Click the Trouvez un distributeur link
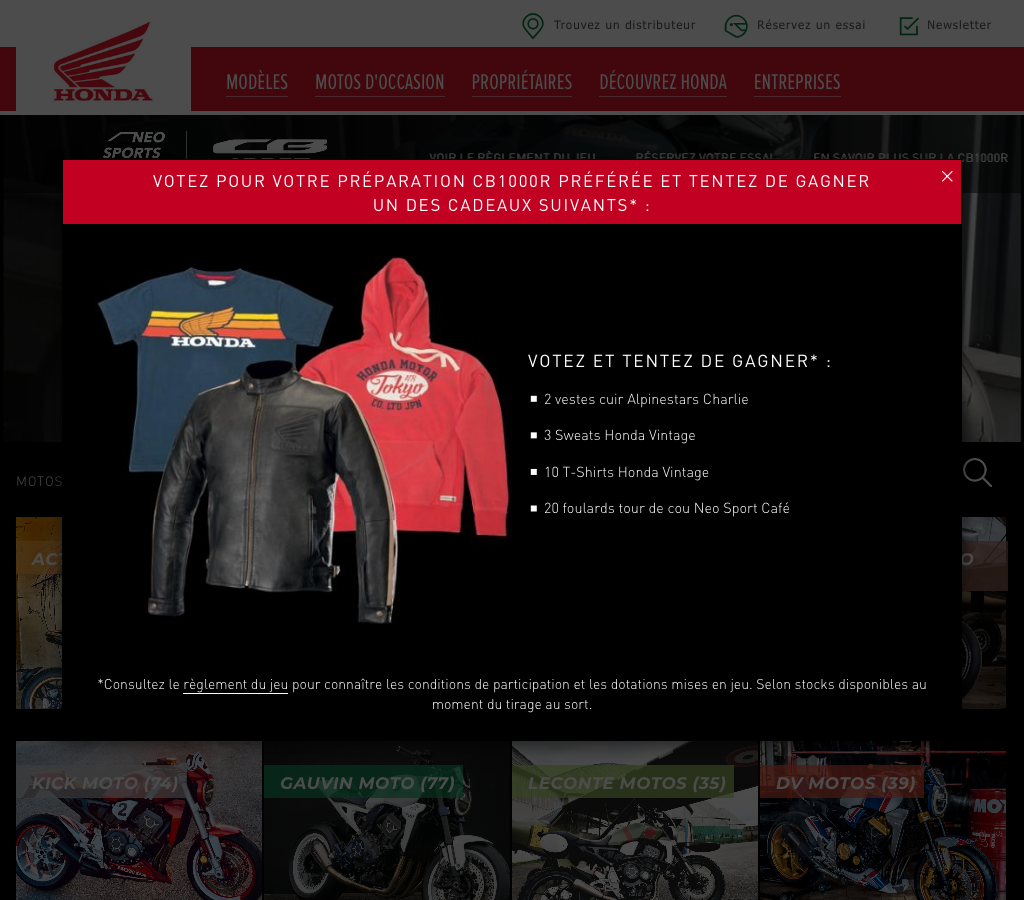This screenshot has height=900, width=1024. (x=624, y=25)
